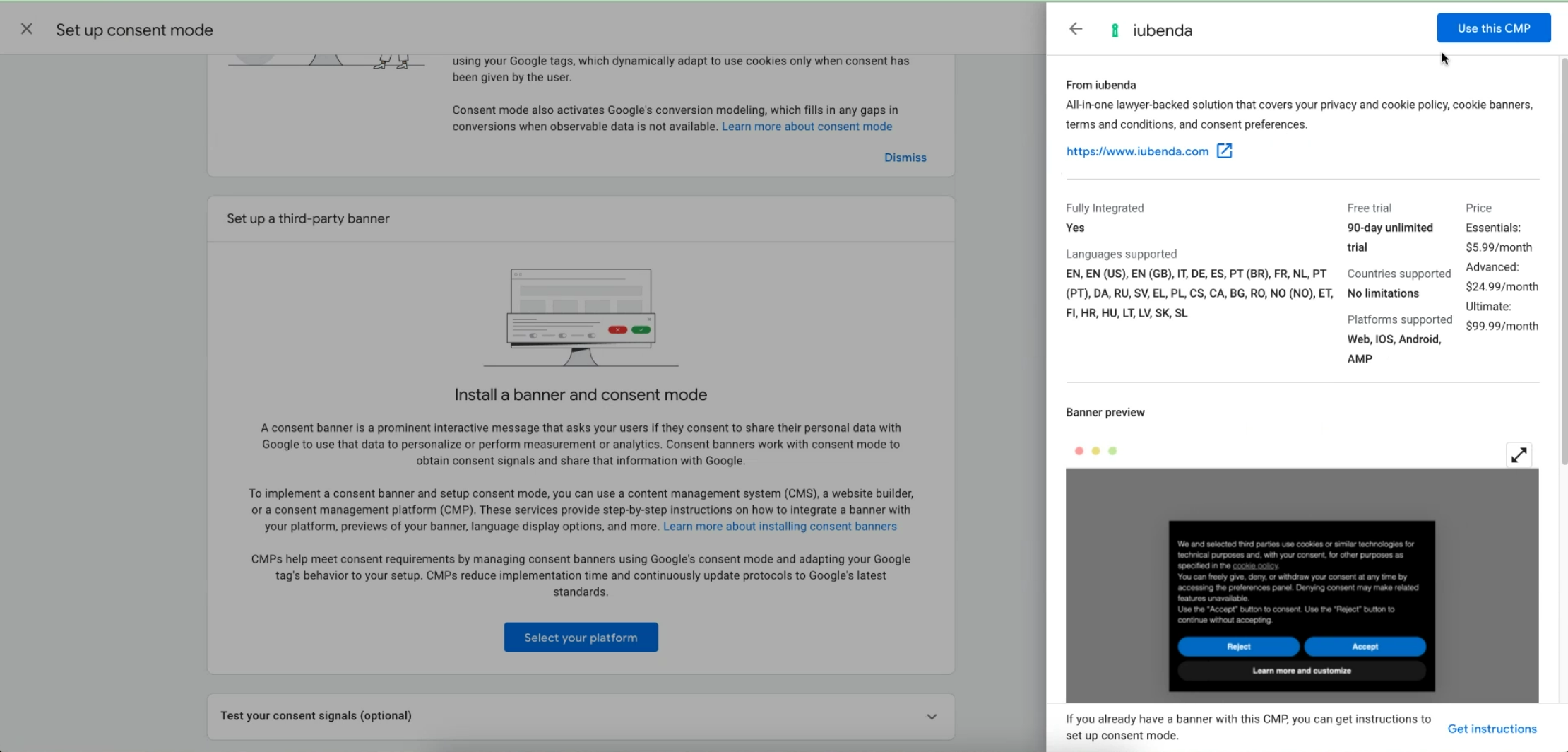1568x752 pixels.
Task: Click the back arrow to return to CMP list
Action: (1075, 28)
